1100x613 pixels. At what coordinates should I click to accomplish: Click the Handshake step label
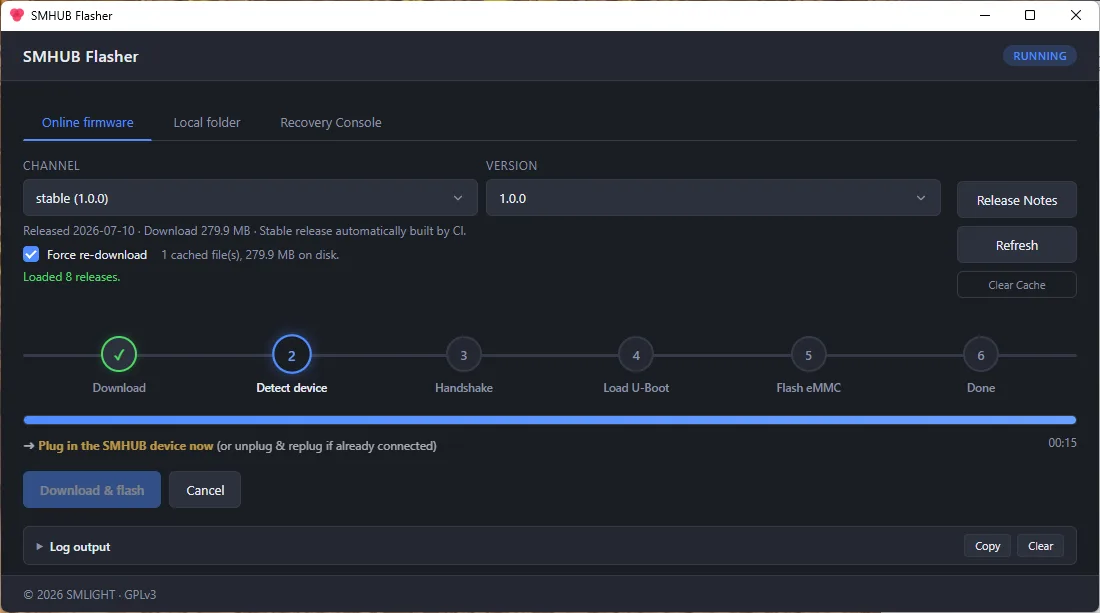coord(464,388)
